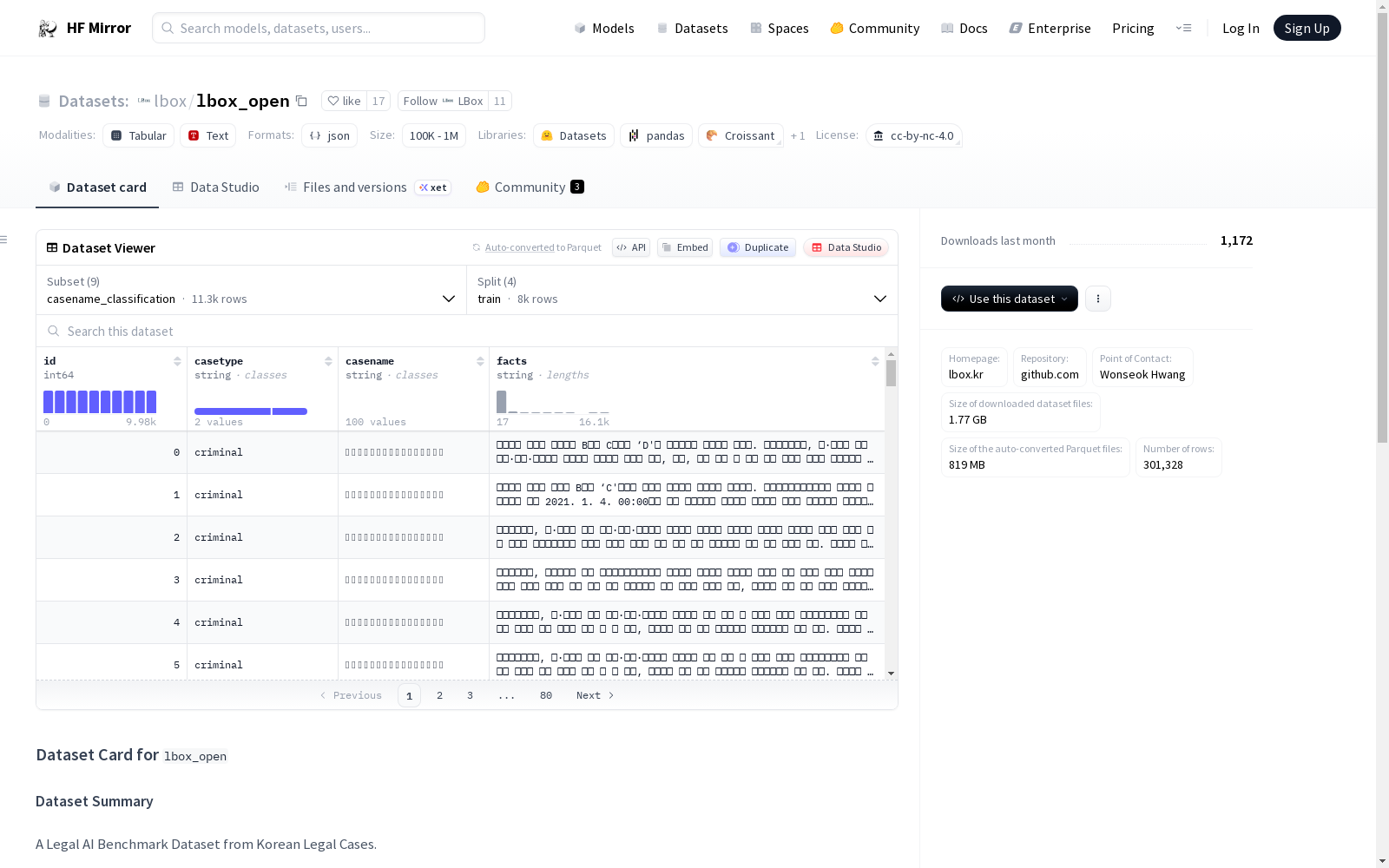Click the search magnifier icon in header

pyautogui.click(x=168, y=28)
